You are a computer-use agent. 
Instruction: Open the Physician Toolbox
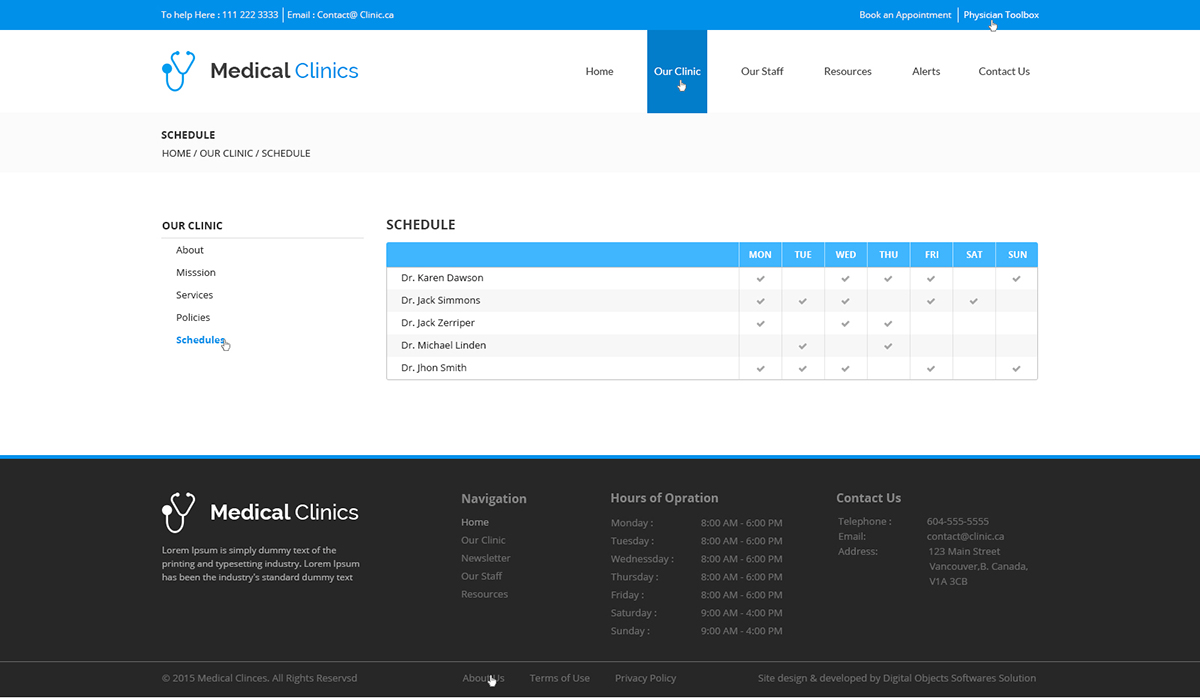1000,14
